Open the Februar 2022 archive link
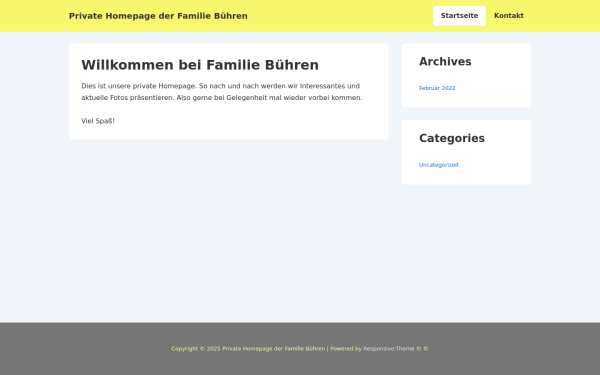Screen dimensions: 600x375 tap(437, 88)
